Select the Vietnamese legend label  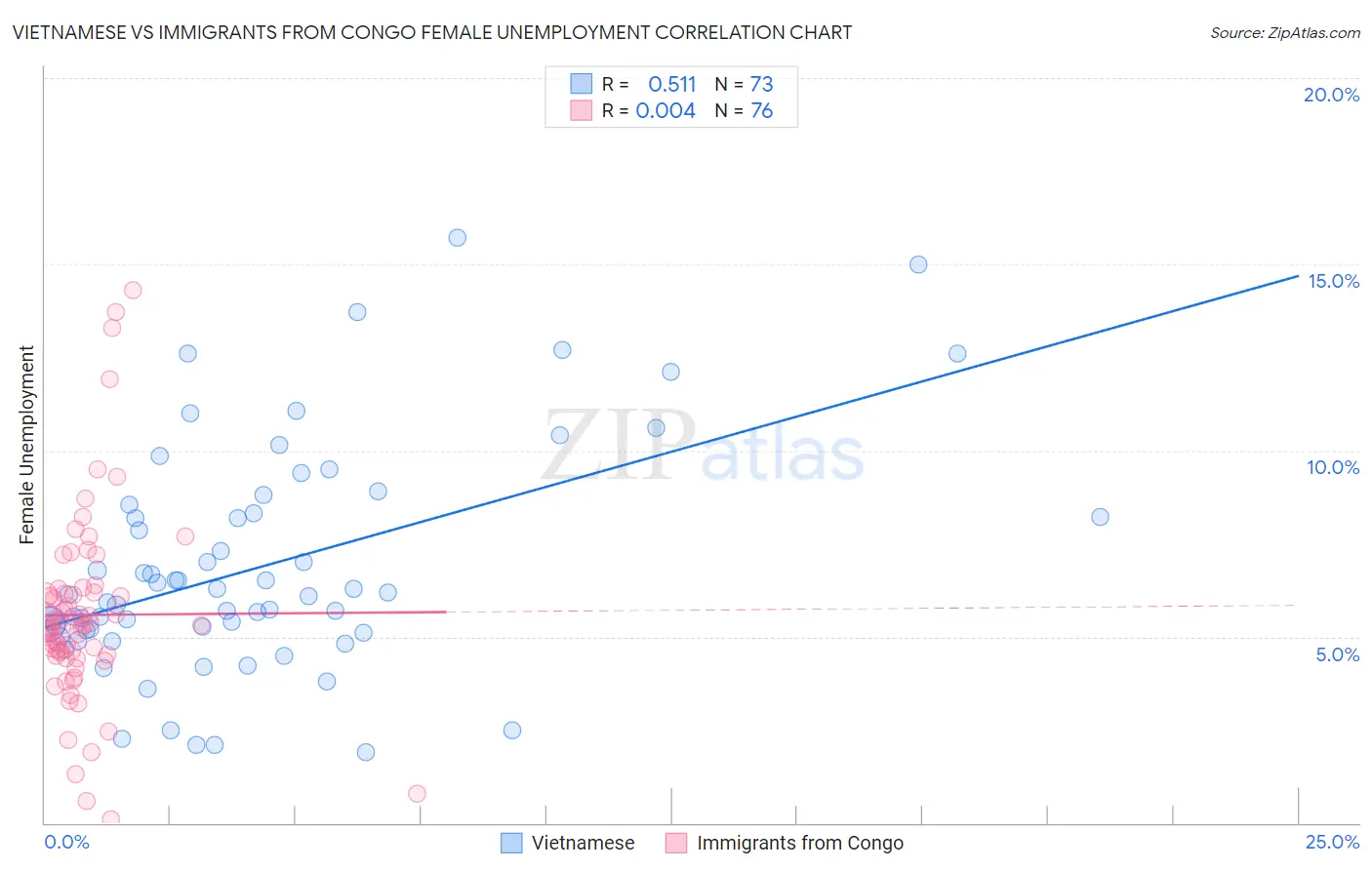tap(583, 843)
